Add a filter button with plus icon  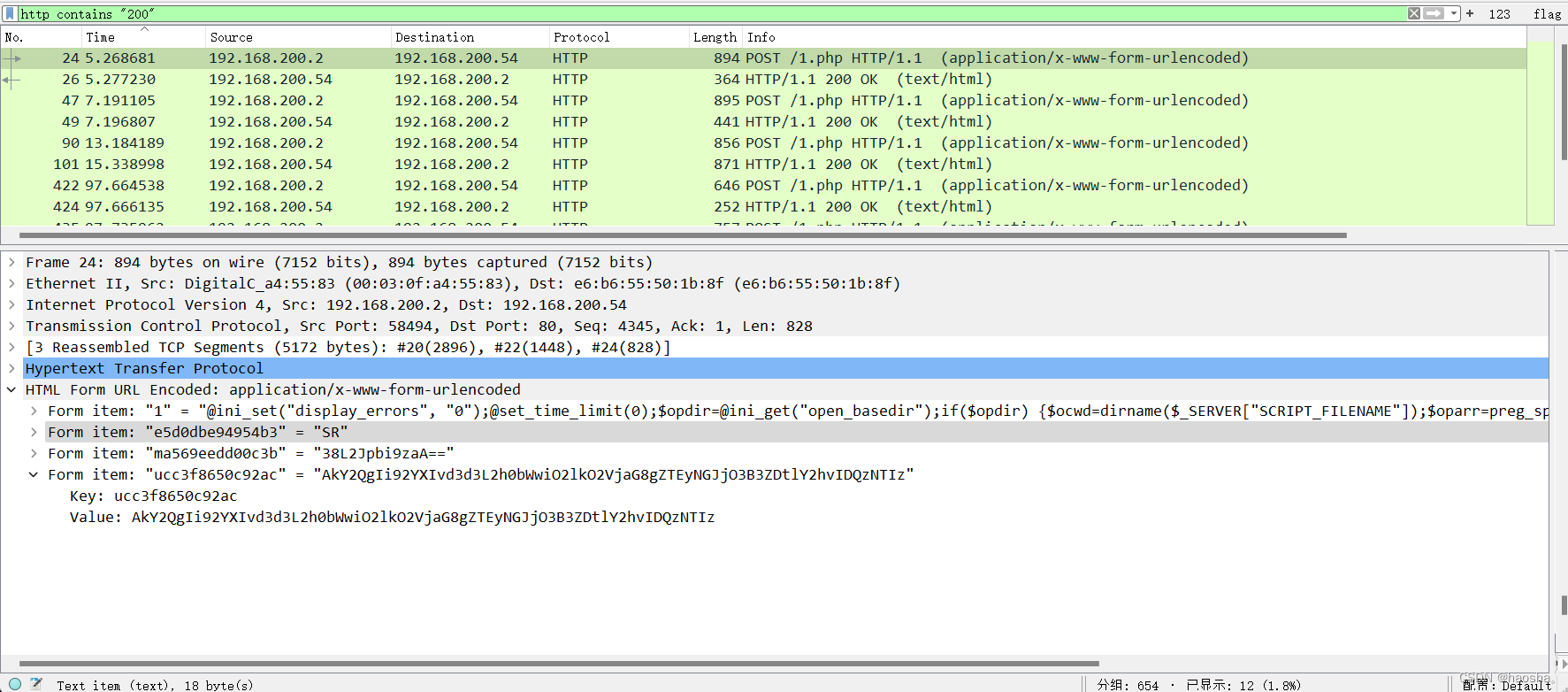click(x=1470, y=13)
